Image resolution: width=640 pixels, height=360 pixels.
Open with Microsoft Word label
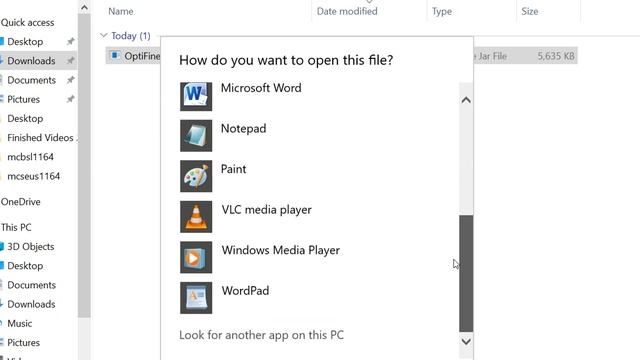pos(261,88)
